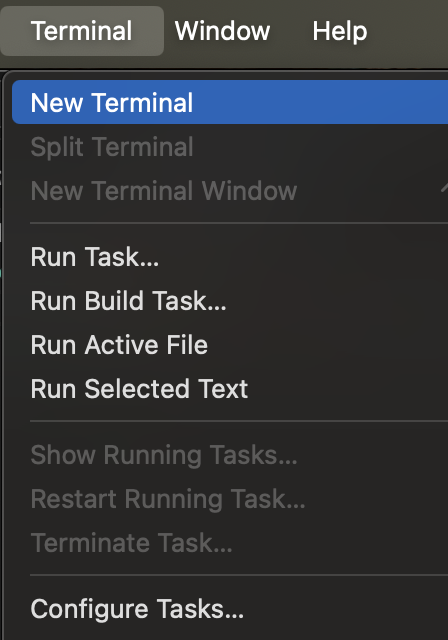Viewport: 448px width, 640px height.
Task: Start a build via Run Build Task...
Action: (230, 301)
